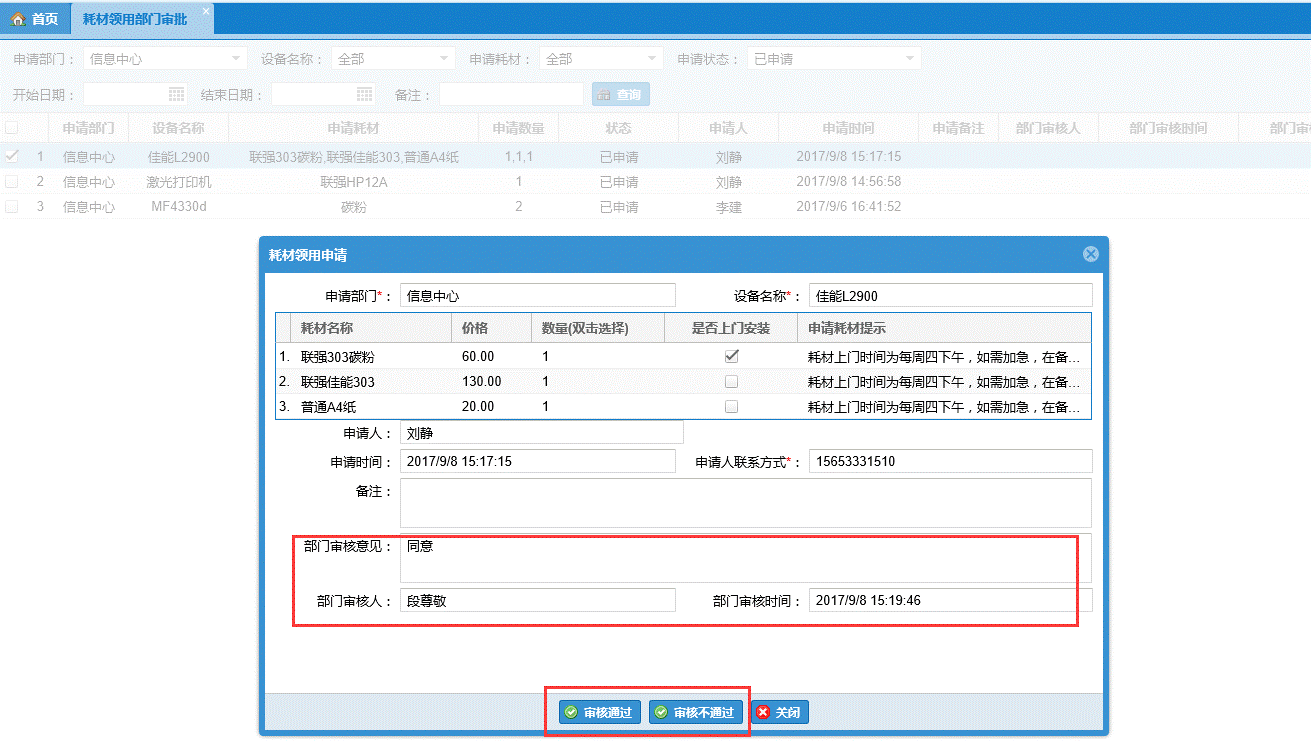Screen dimensions: 1311x752
Task: Open the 结束日期 calendar picker icon
Action: (x=365, y=94)
